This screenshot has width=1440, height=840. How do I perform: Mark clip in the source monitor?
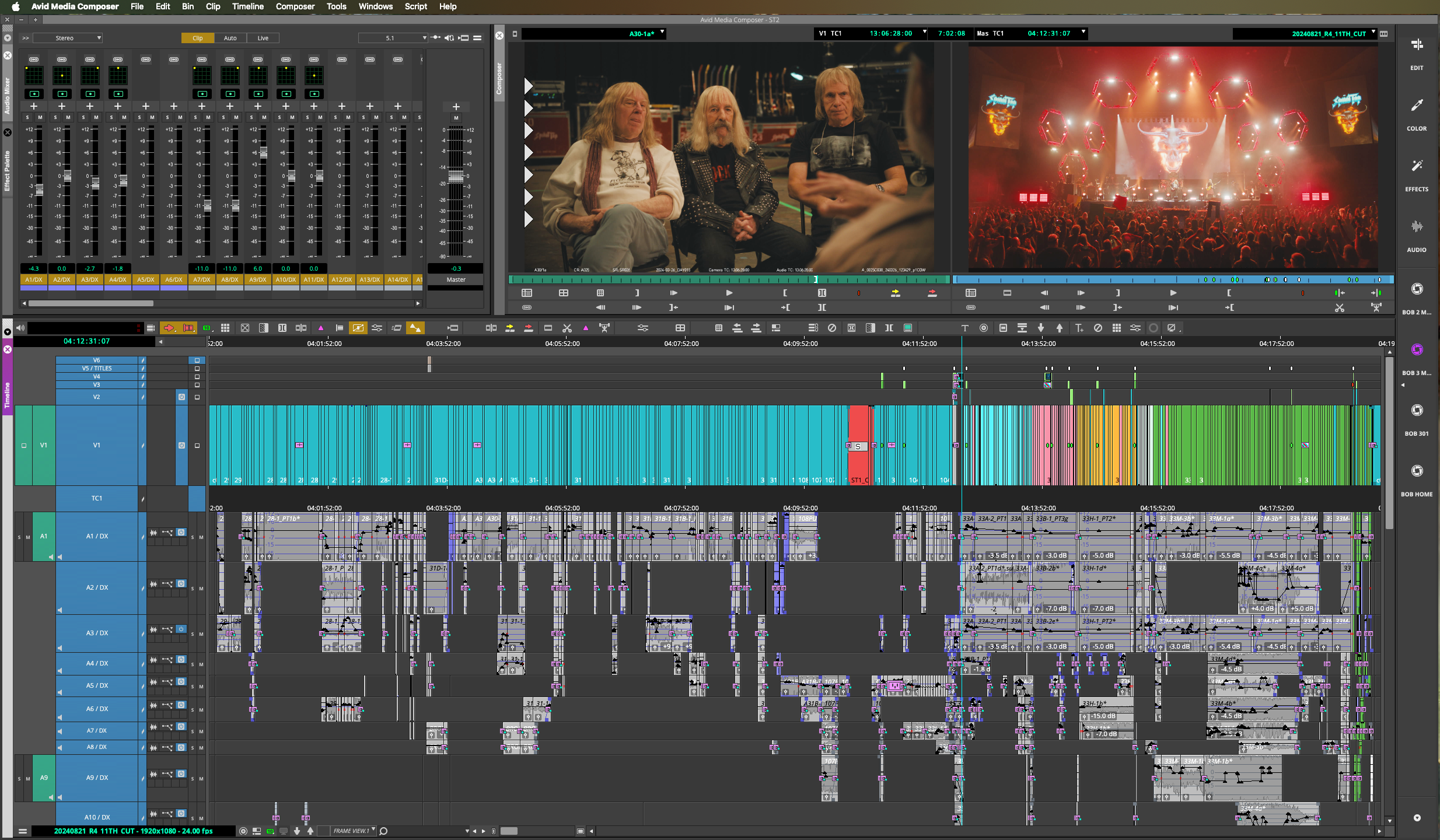(822, 293)
